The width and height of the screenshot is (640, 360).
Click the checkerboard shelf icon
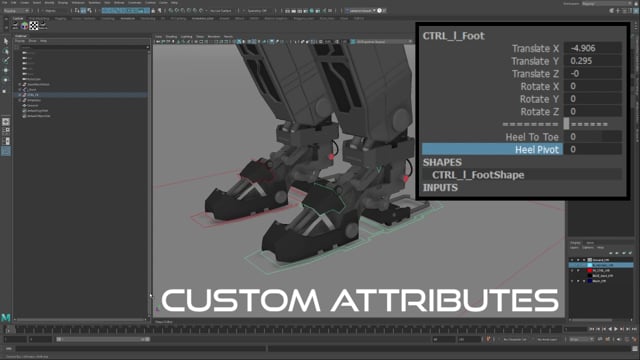pyautogui.click(x=33, y=26)
